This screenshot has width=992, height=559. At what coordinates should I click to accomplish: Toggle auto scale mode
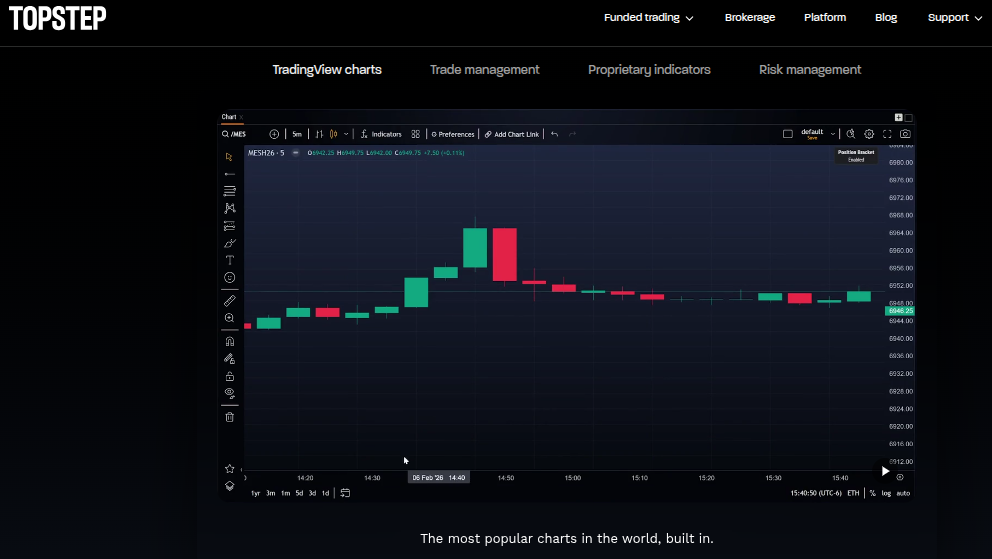903,493
